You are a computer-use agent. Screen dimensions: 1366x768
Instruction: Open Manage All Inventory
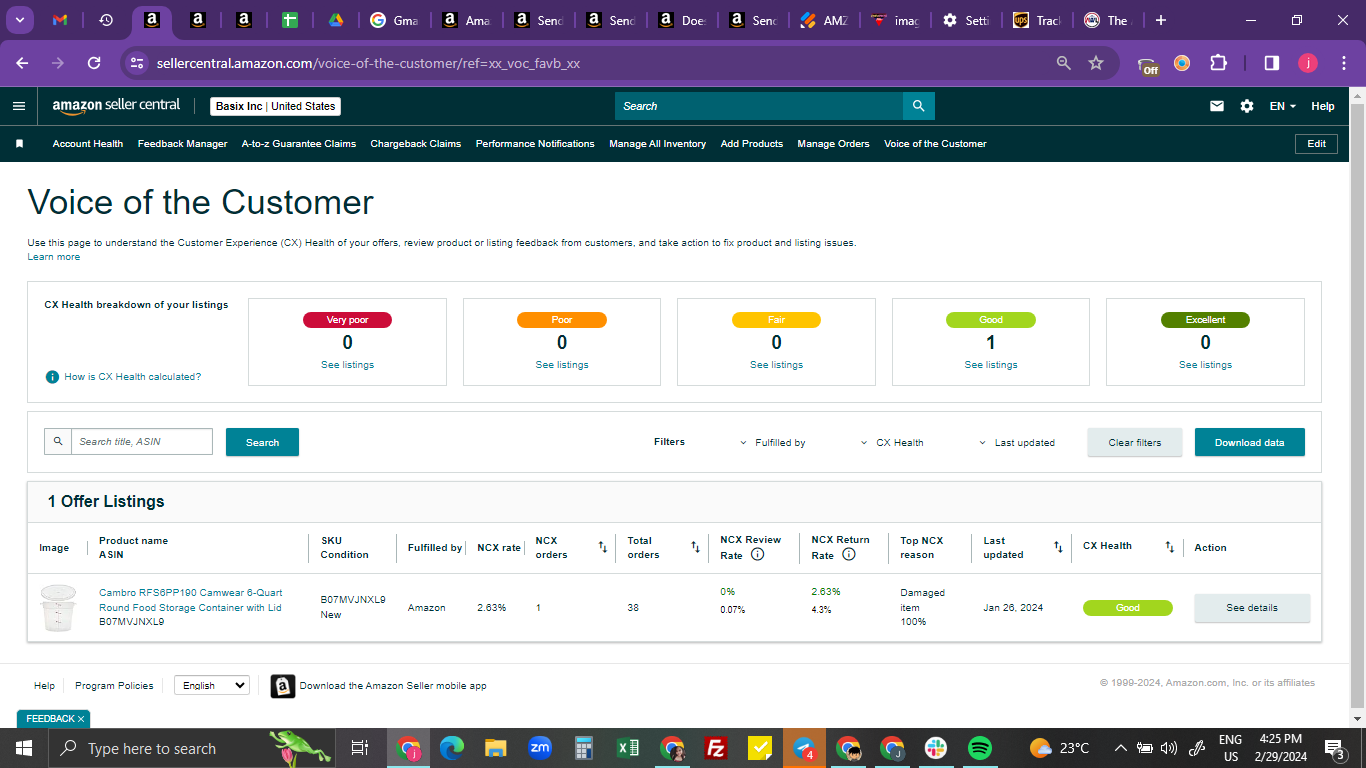658,144
